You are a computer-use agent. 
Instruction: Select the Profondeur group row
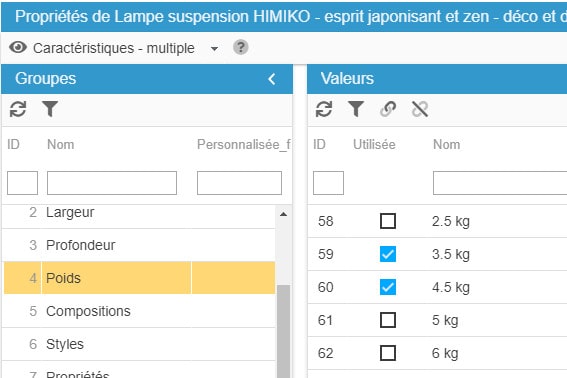(x=140, y=245)
